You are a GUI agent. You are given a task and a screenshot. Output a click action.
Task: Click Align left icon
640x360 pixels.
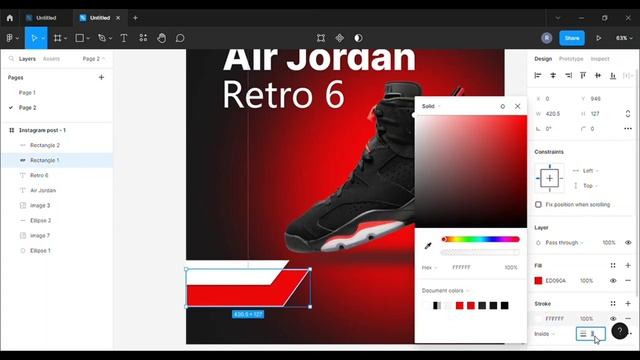point(538,76)
